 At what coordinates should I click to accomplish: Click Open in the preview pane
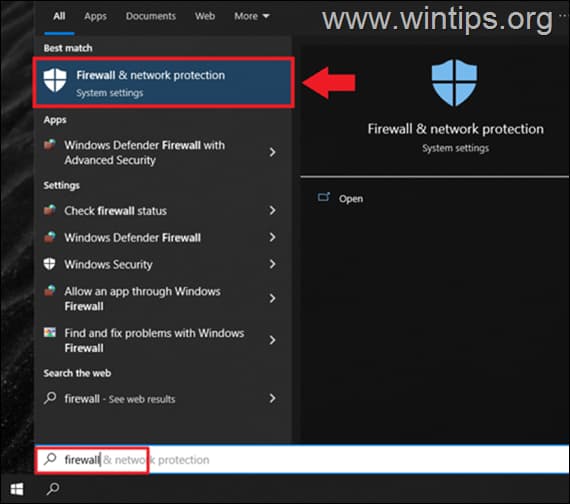coord(351,199)
